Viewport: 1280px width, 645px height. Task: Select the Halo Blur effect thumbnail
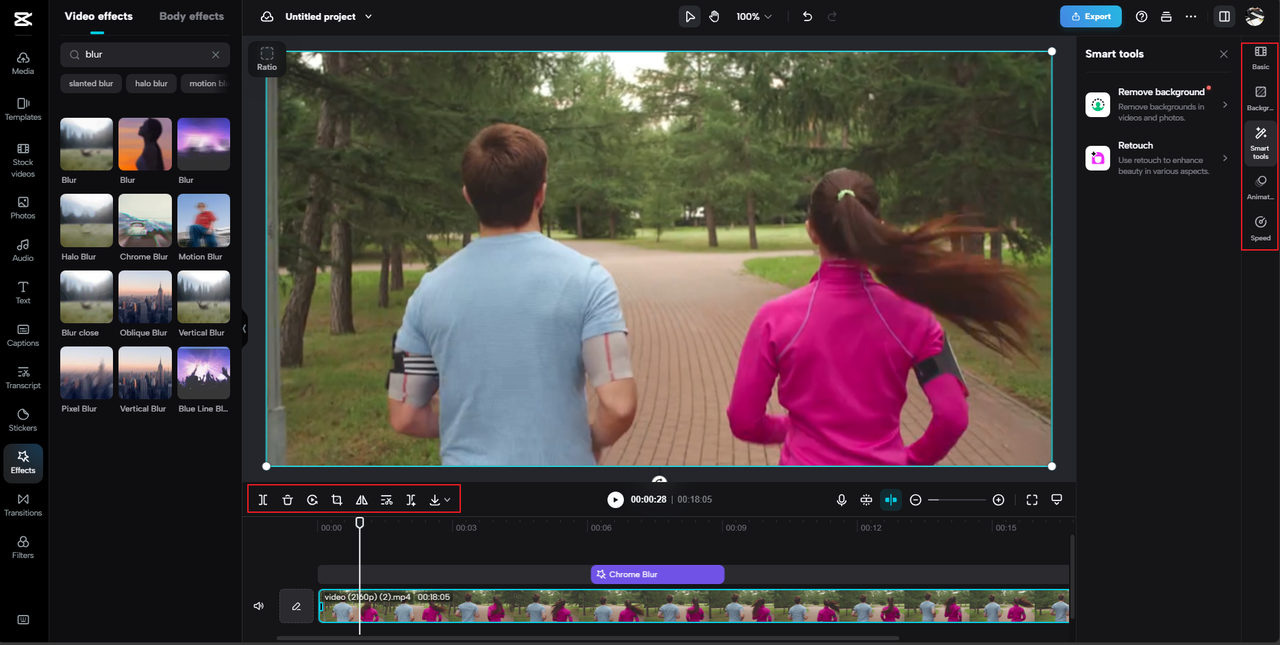coord(87,221)
